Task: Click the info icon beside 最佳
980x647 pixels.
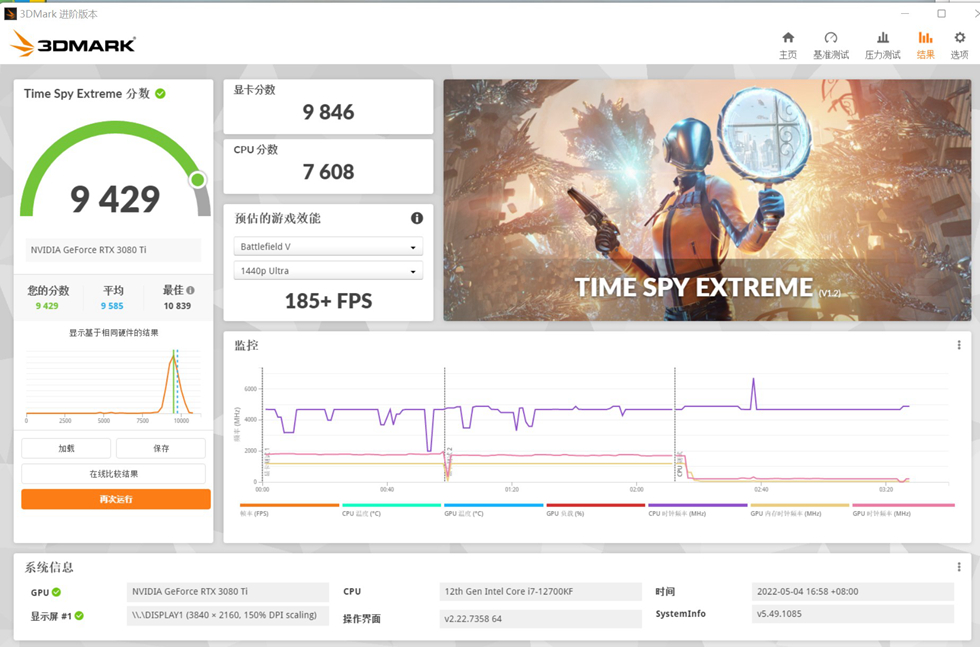Action: [x=191, y=290]
